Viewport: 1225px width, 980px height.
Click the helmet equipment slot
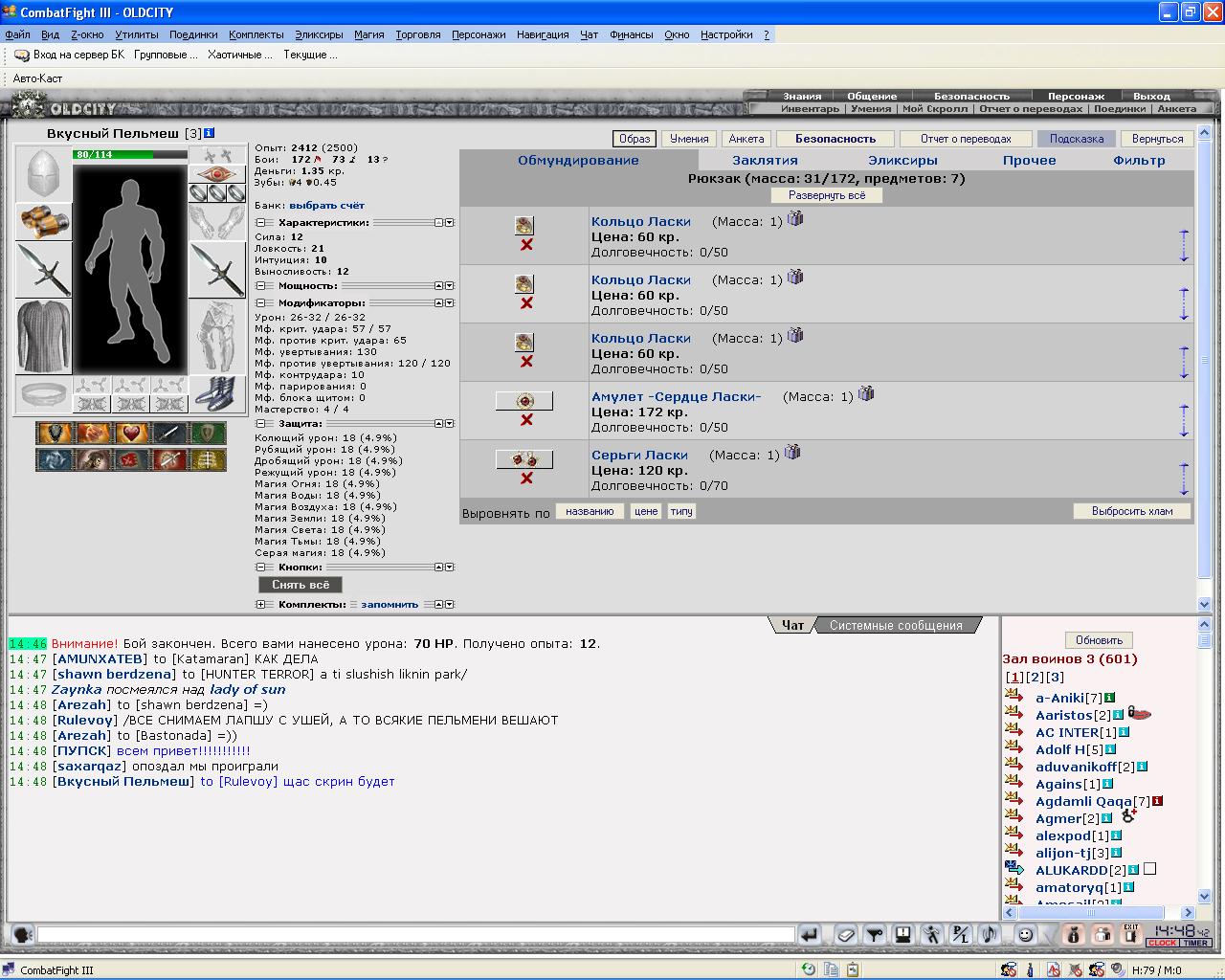point(44,173)
